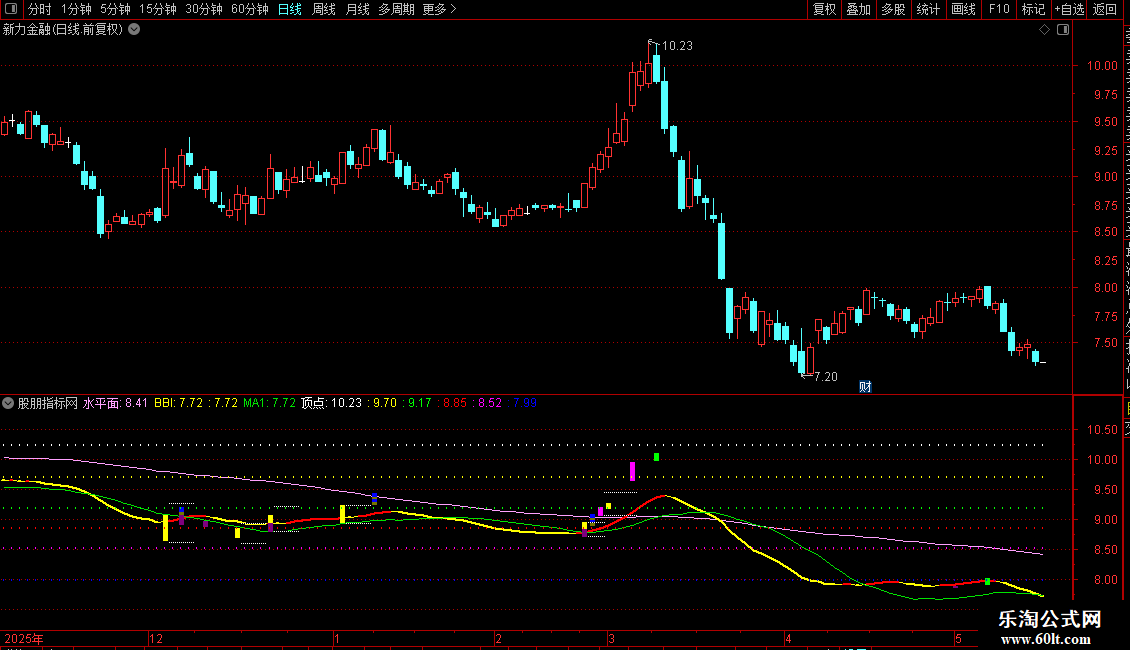This screenshot has height=650, width=1130.
Task: Click the panel layout icon in the top-left corner
Action: pos(11,9)
